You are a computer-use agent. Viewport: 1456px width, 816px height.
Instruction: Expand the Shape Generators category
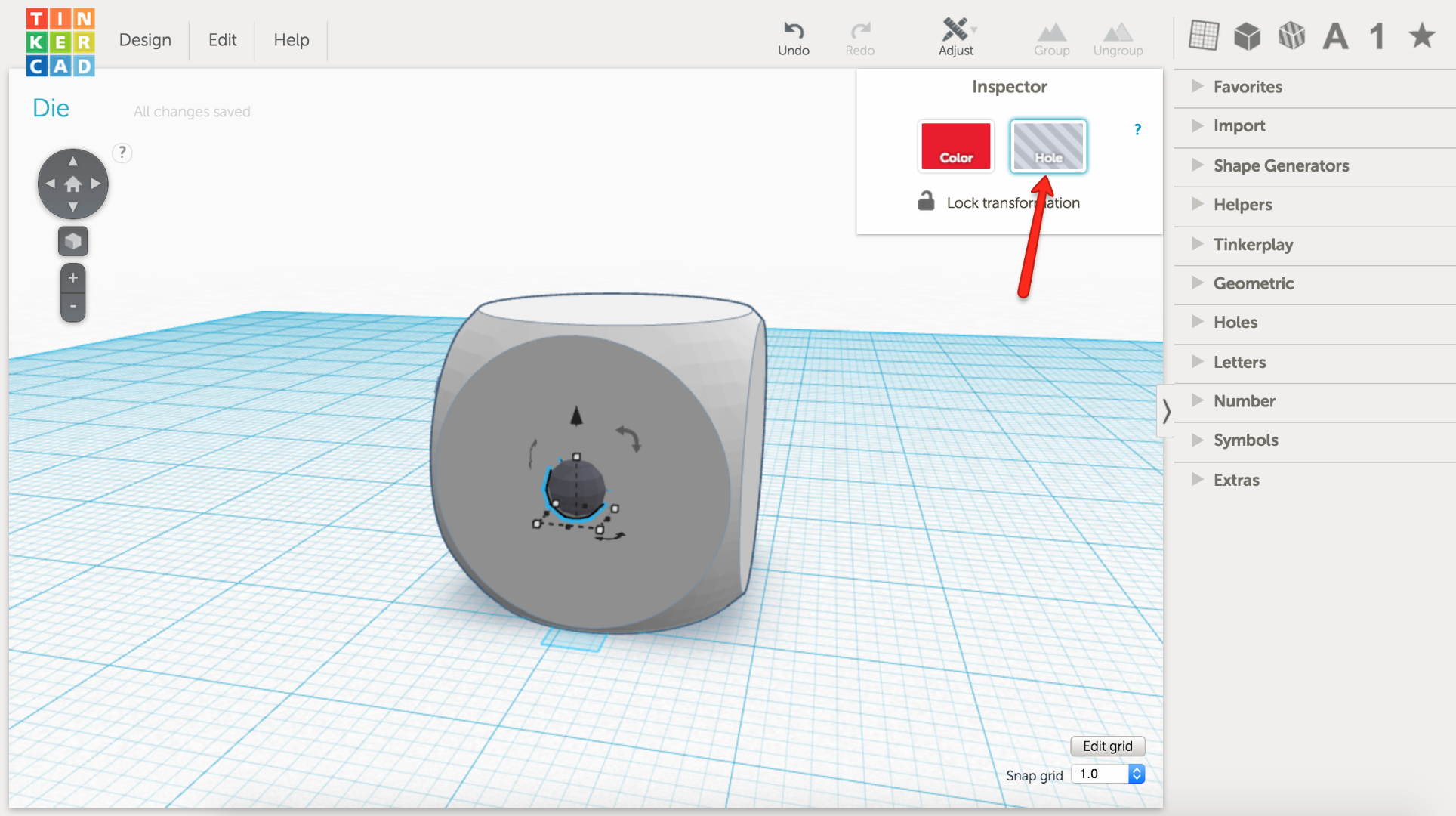click(x=1280, y=165)
